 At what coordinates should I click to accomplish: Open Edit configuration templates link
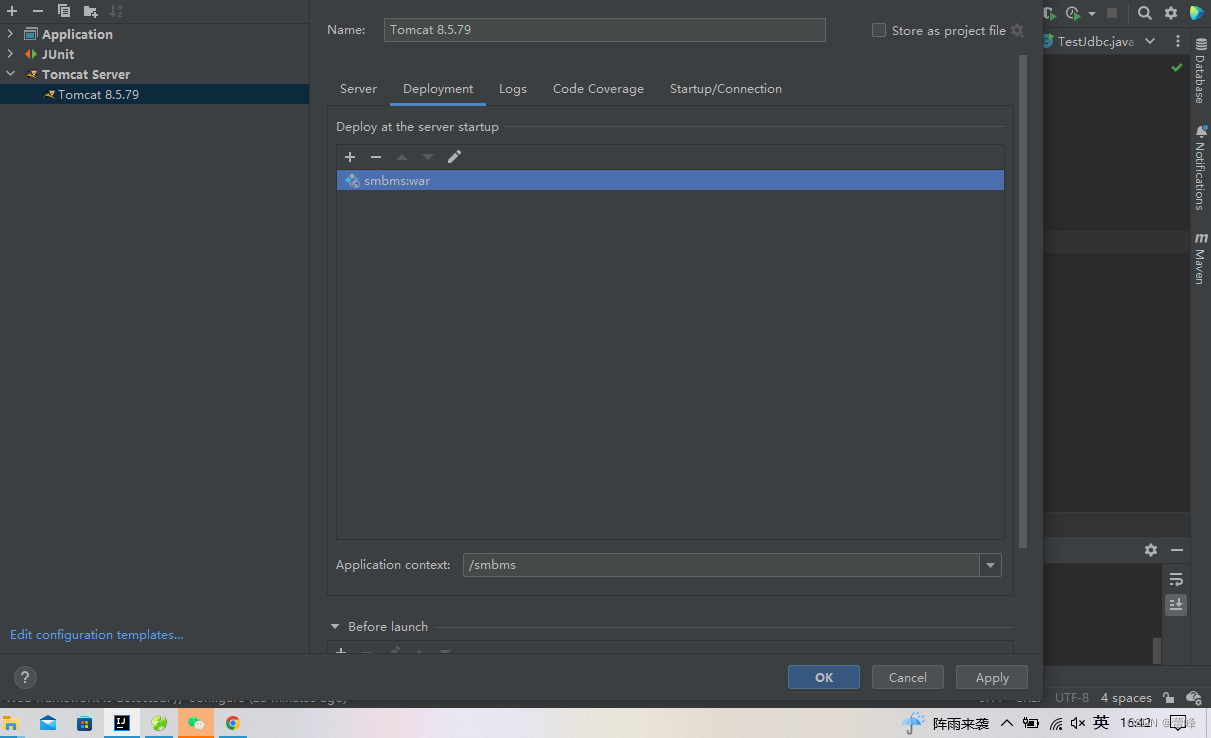pyautogui.click(x=97, y=635)
